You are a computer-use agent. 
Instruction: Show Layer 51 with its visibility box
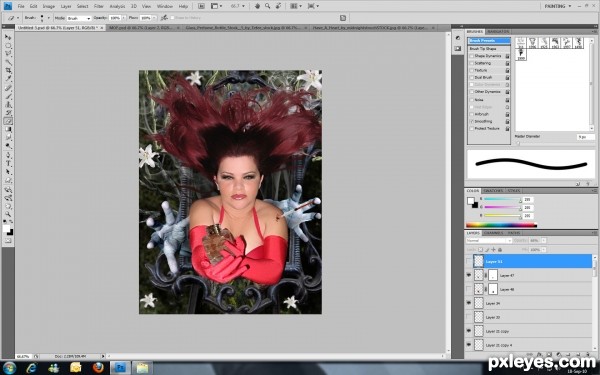click(469, 261)
